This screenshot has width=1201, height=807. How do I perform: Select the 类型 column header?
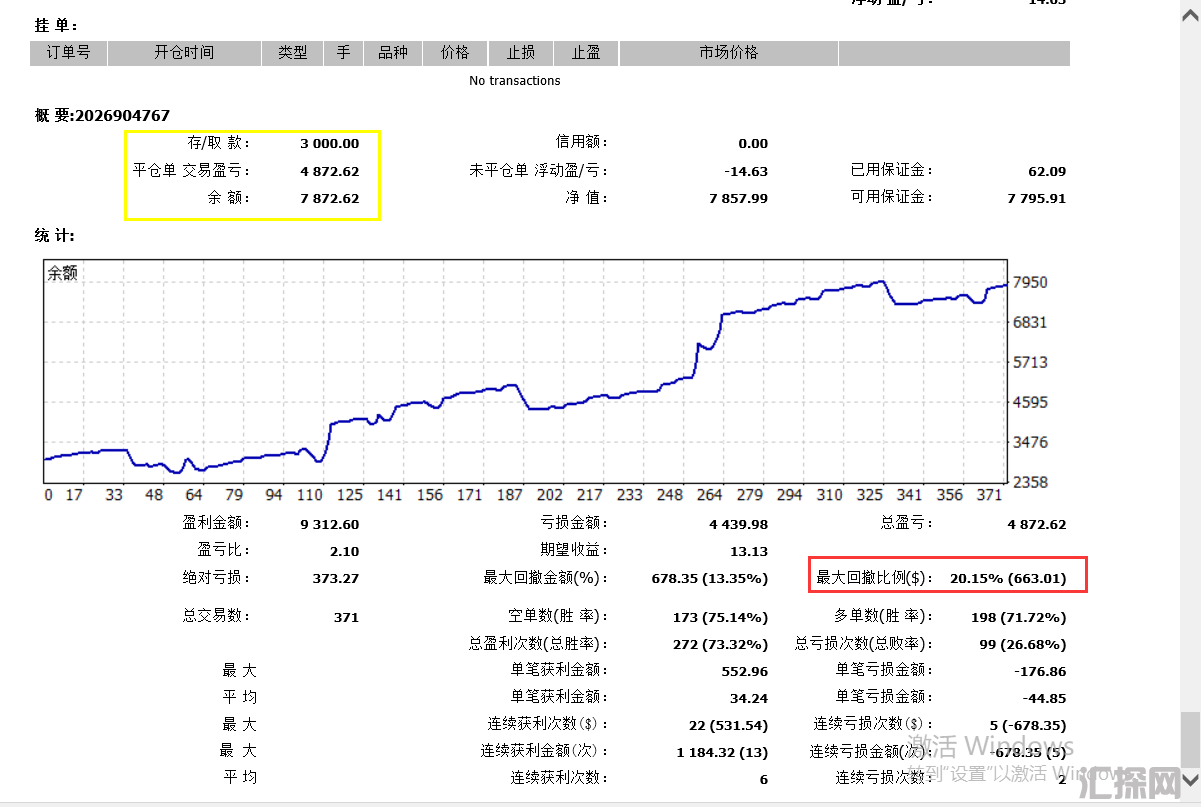tap(292, 53)
